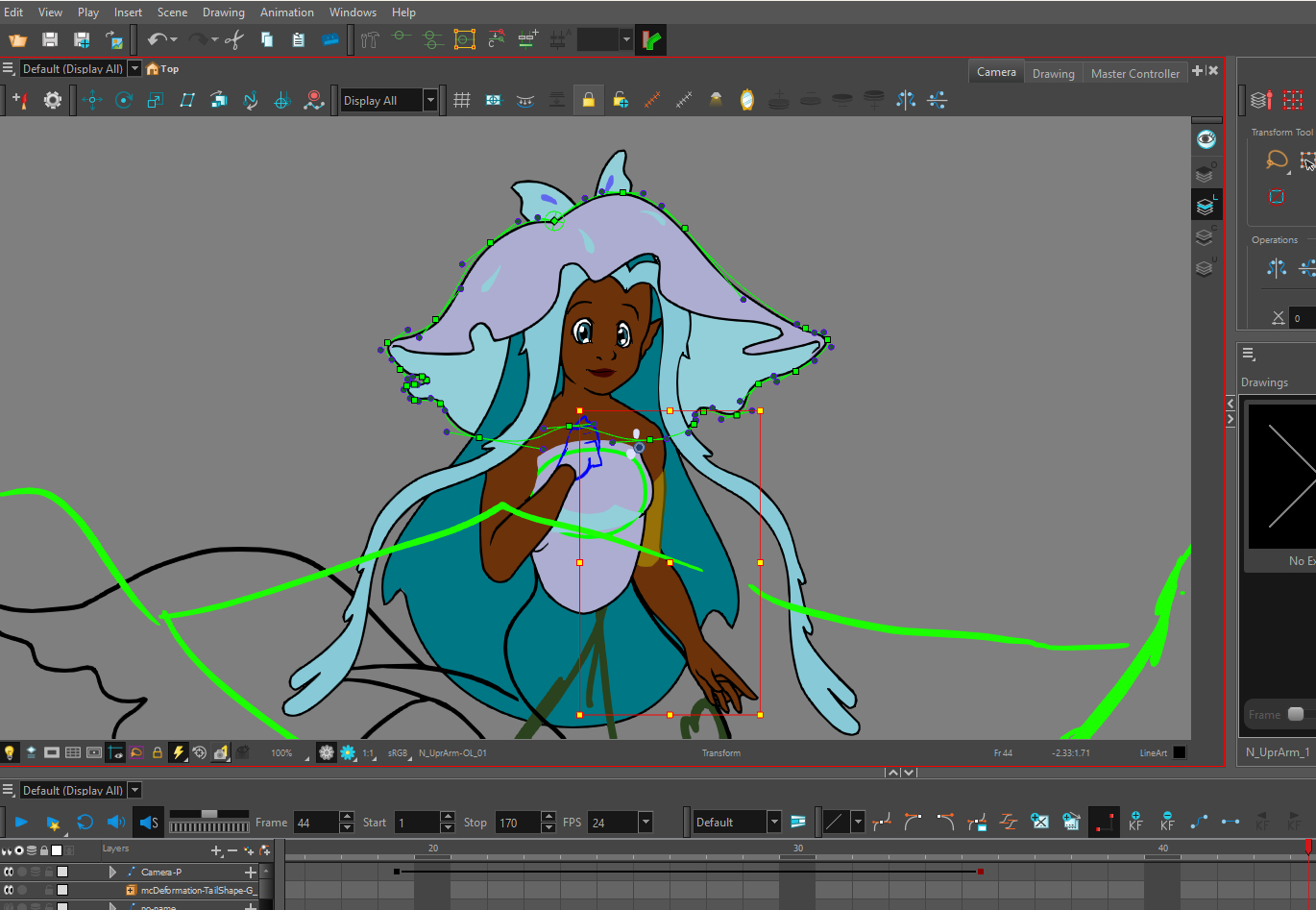
Task: Toggle sound scrubbing speaker S button
Action: (x=149, y=822)
